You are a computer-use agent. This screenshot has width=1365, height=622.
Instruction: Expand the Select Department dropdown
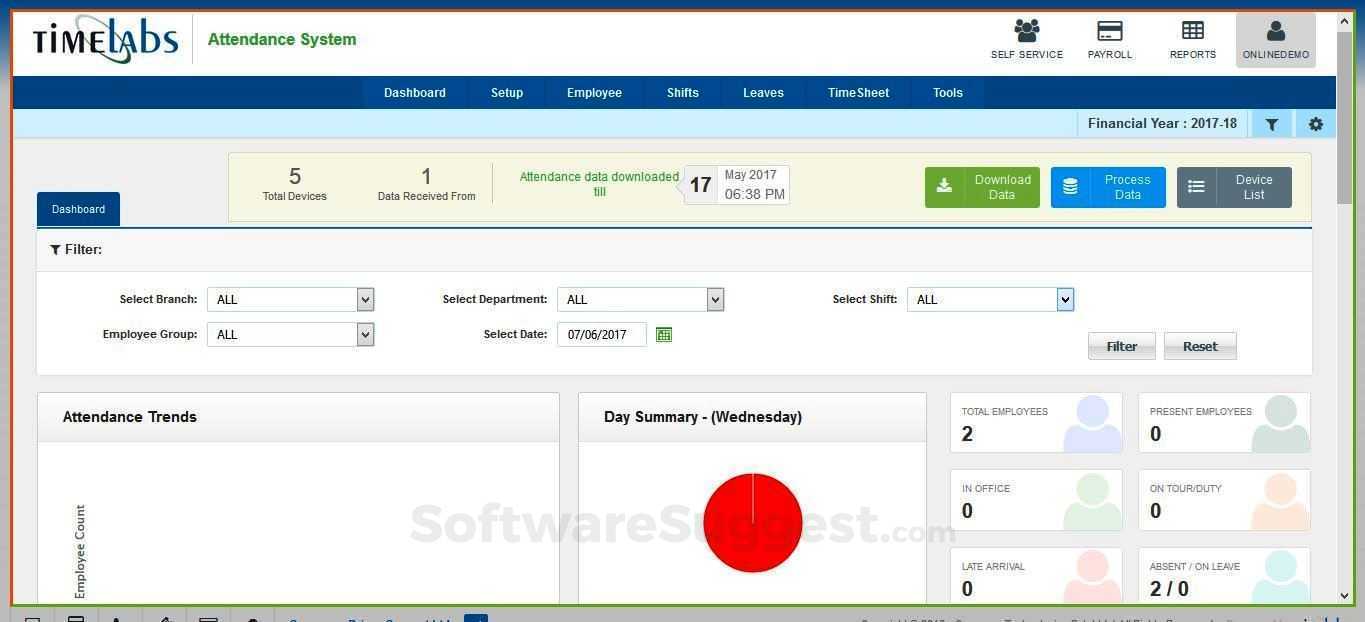pos(640,299)
